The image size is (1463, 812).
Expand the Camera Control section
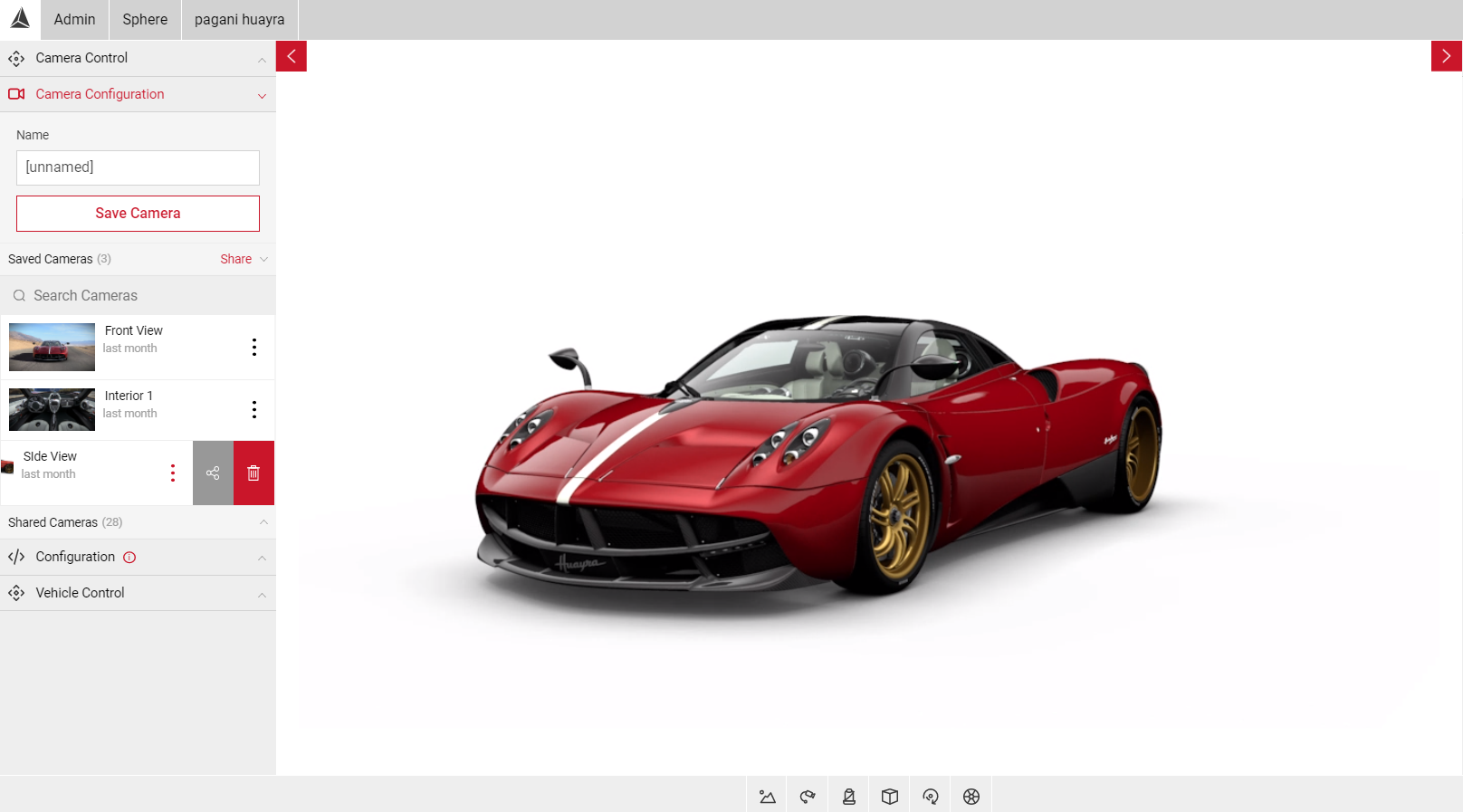coord(262,60)
